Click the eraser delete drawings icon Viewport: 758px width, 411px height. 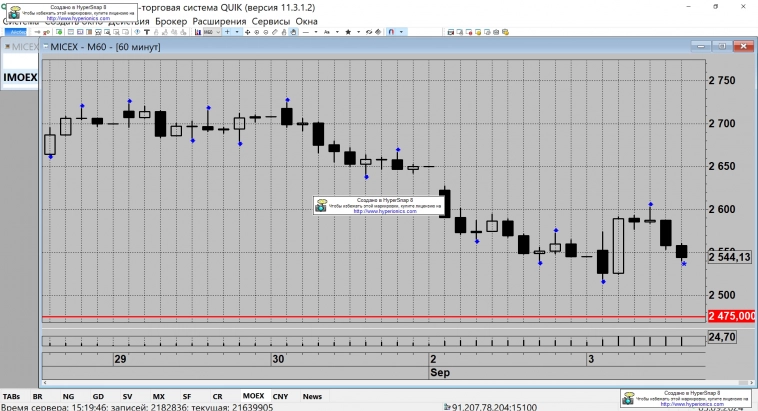378,32
